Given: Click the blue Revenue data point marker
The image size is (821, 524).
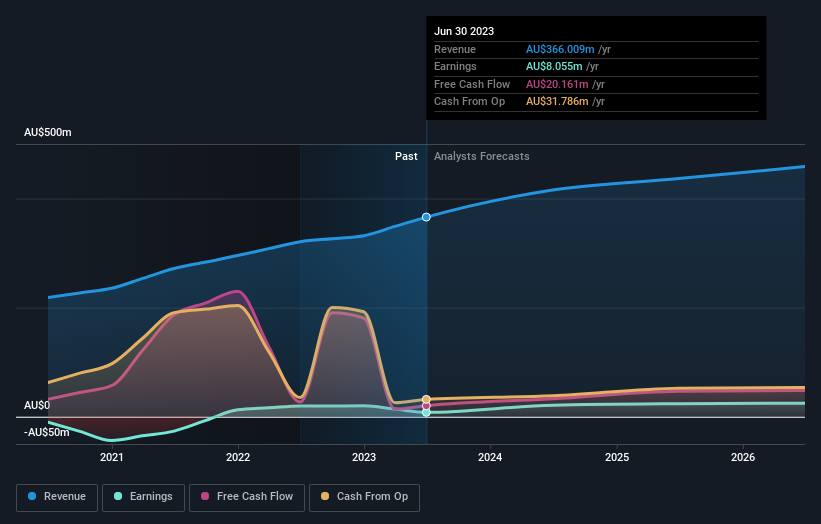Looking at the screenshot, I should click(426, 217).
